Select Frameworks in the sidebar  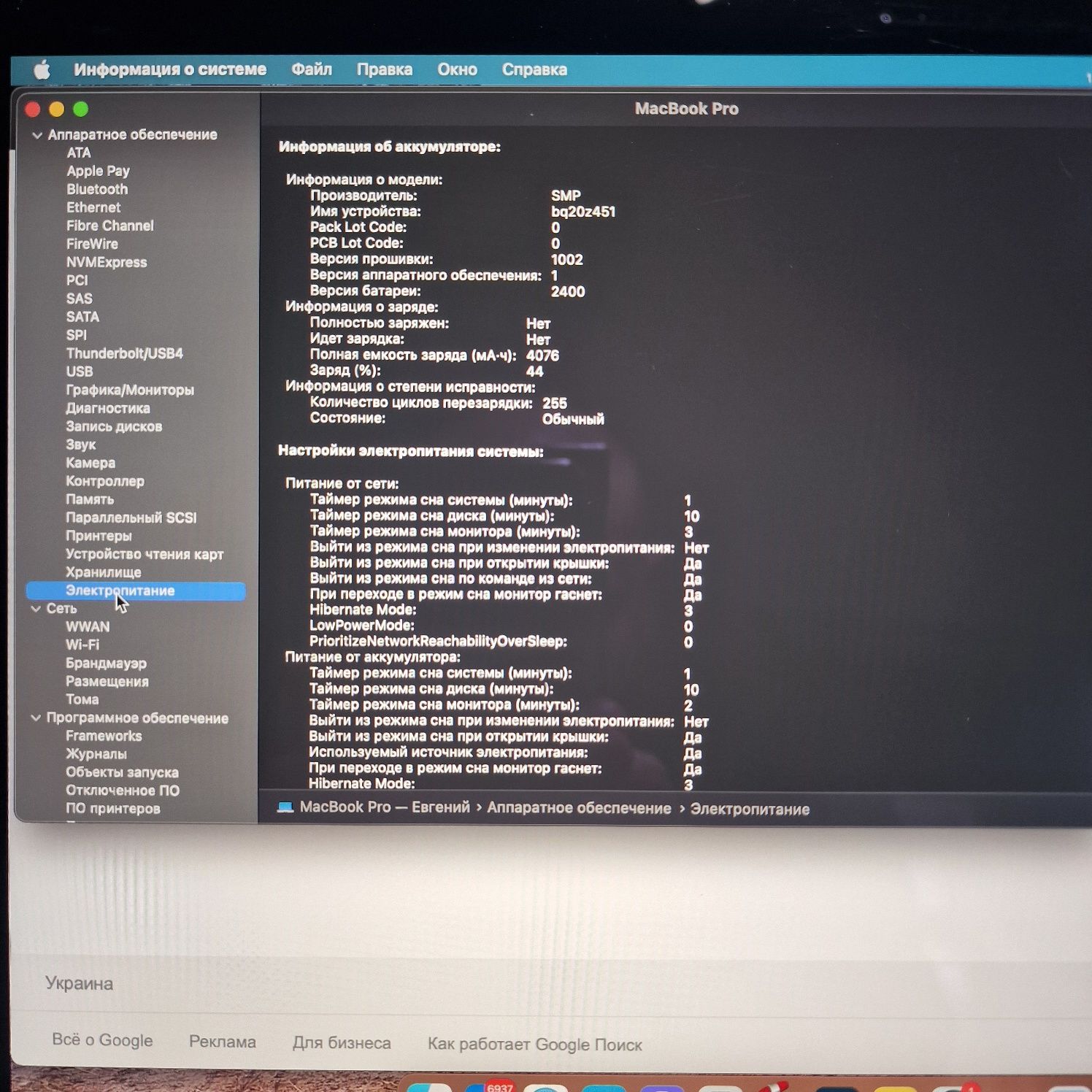[104, 736]
